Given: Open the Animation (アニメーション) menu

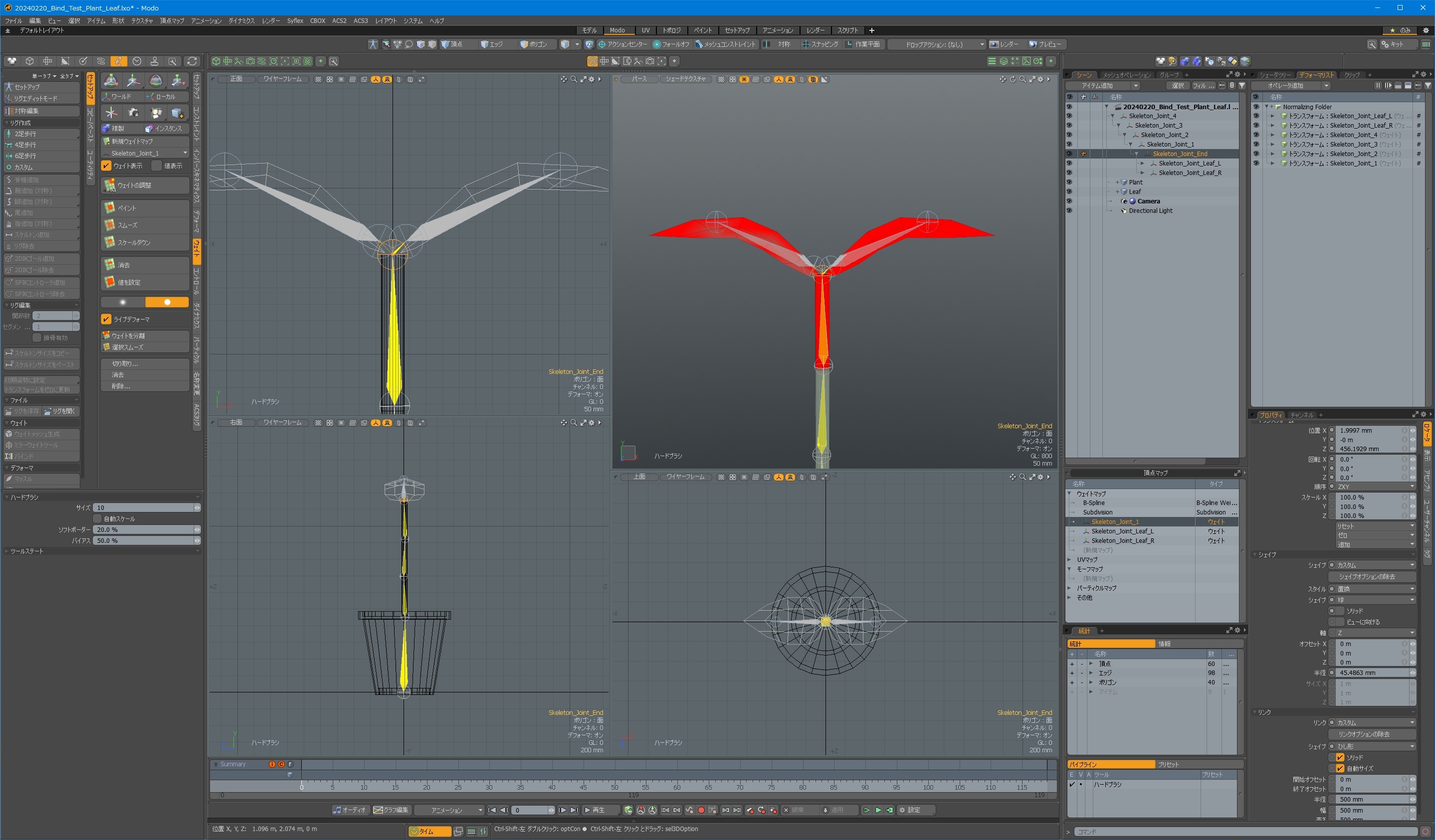Looking at the screenshot, I should tap(206, 20).
